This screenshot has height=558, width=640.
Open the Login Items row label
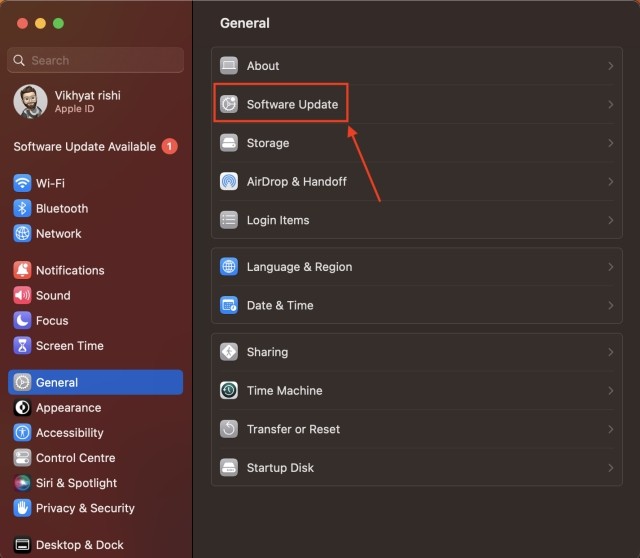point(278,220)
